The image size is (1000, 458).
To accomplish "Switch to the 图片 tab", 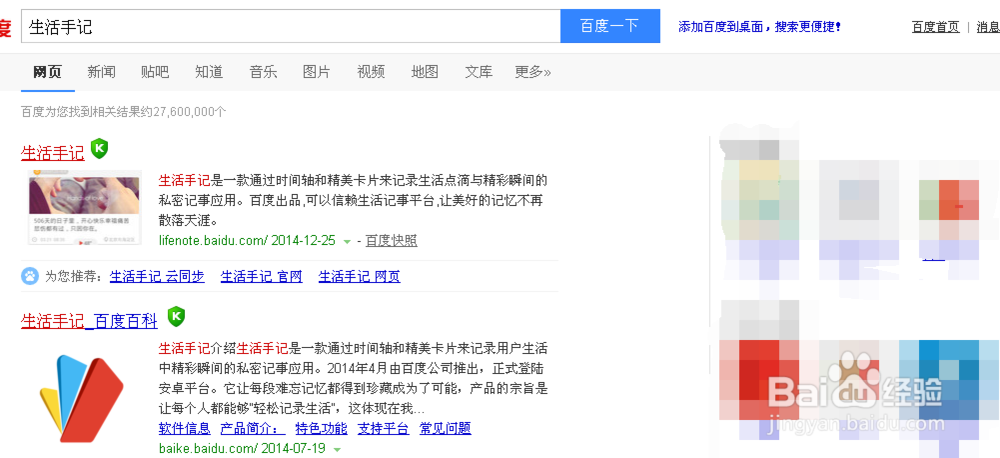I will pos(317,71).
